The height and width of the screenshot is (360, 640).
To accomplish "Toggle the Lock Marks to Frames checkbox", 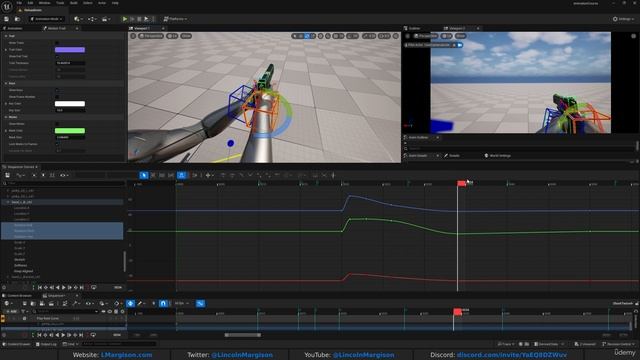I will [x=57, y=144].
